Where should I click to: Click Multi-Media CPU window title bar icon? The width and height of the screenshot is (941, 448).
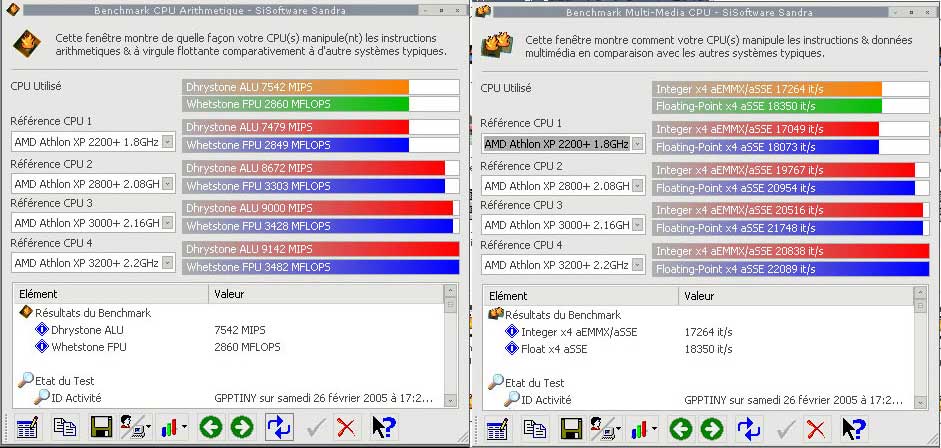coord(484,10)
